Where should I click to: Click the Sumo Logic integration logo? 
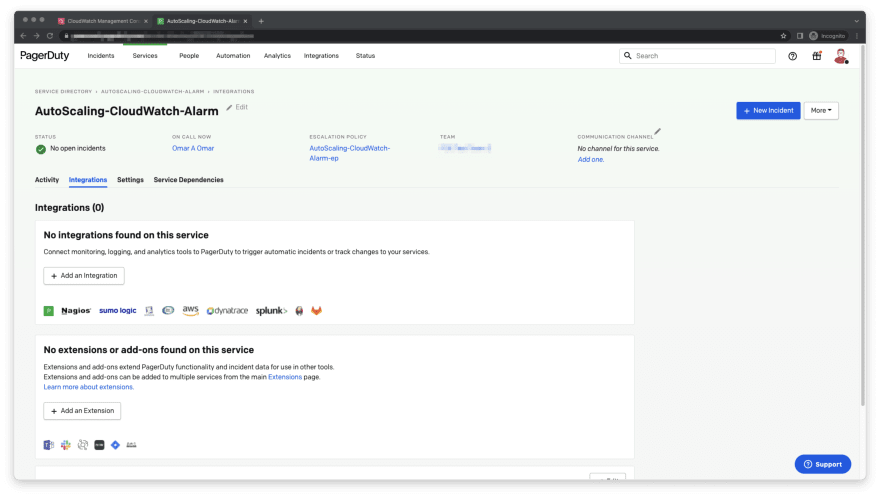(x=117, y=311)
